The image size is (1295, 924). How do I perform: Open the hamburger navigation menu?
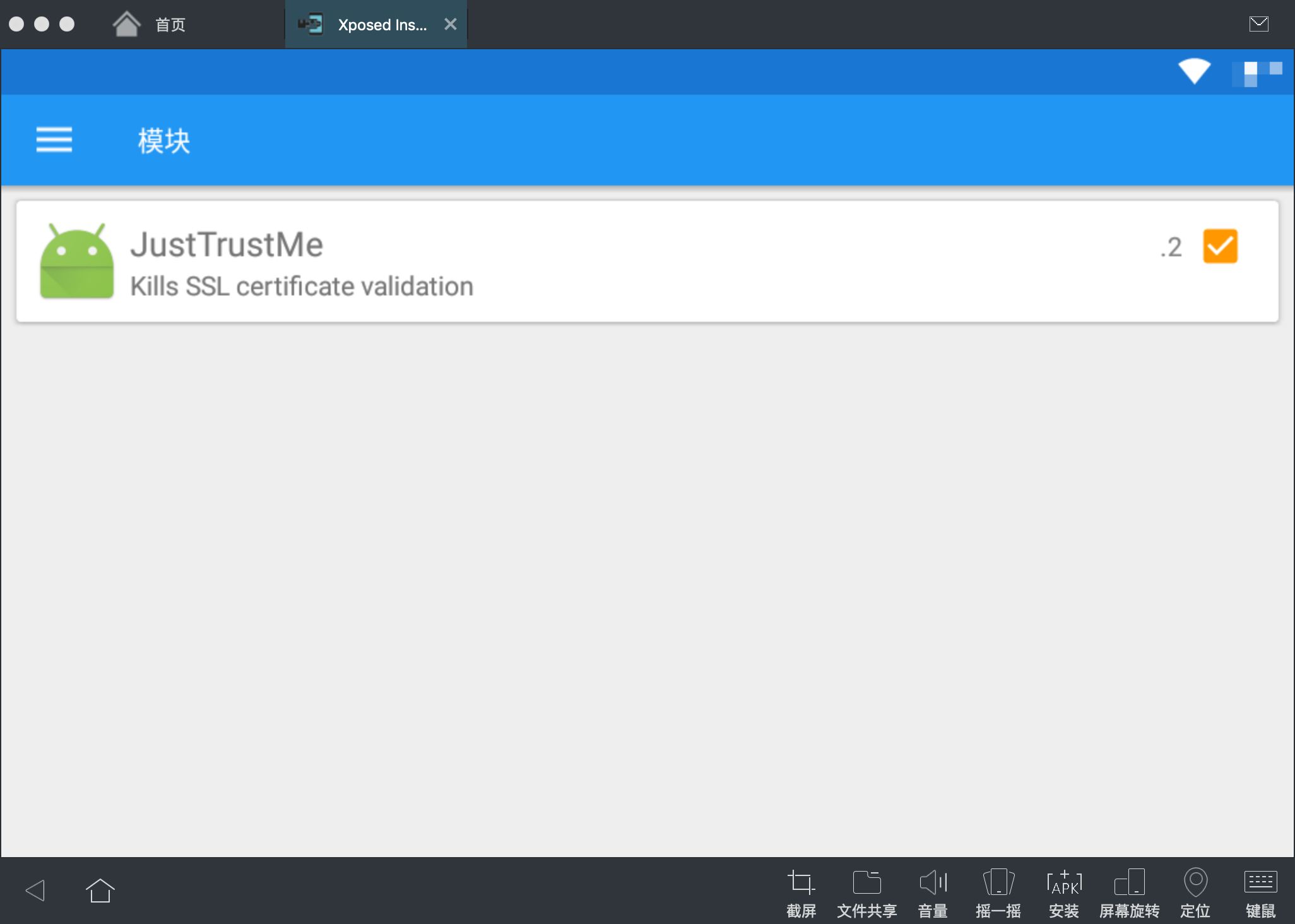tap(54, 139)
